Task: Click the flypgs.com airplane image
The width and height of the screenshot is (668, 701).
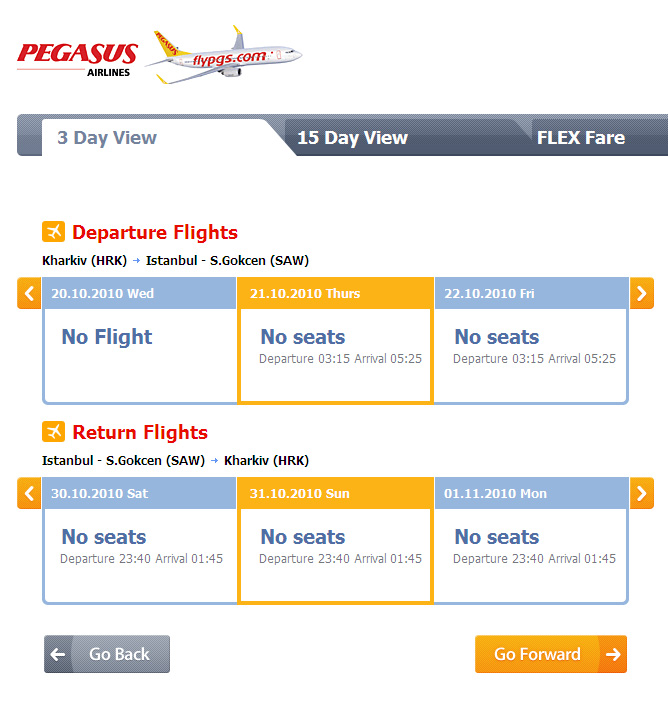Action: tap(223, 57)
